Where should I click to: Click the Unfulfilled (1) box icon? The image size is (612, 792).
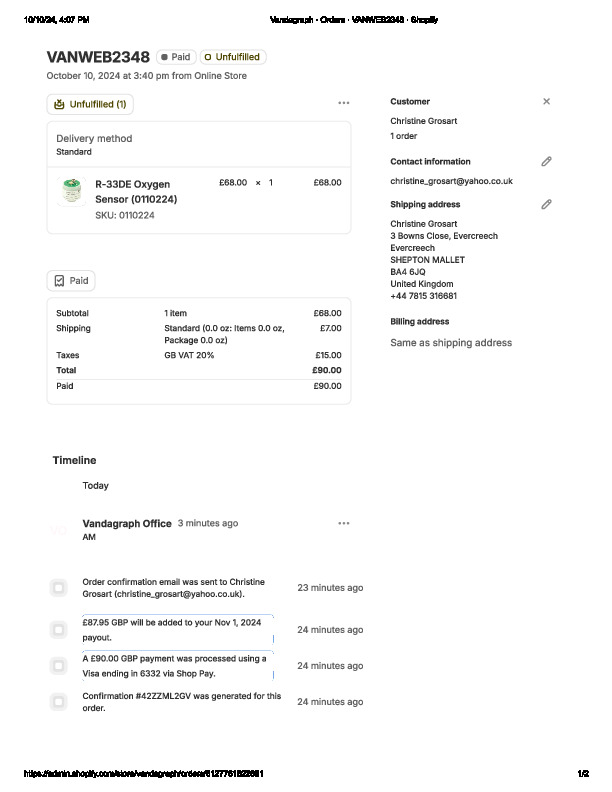pos(59,104)
